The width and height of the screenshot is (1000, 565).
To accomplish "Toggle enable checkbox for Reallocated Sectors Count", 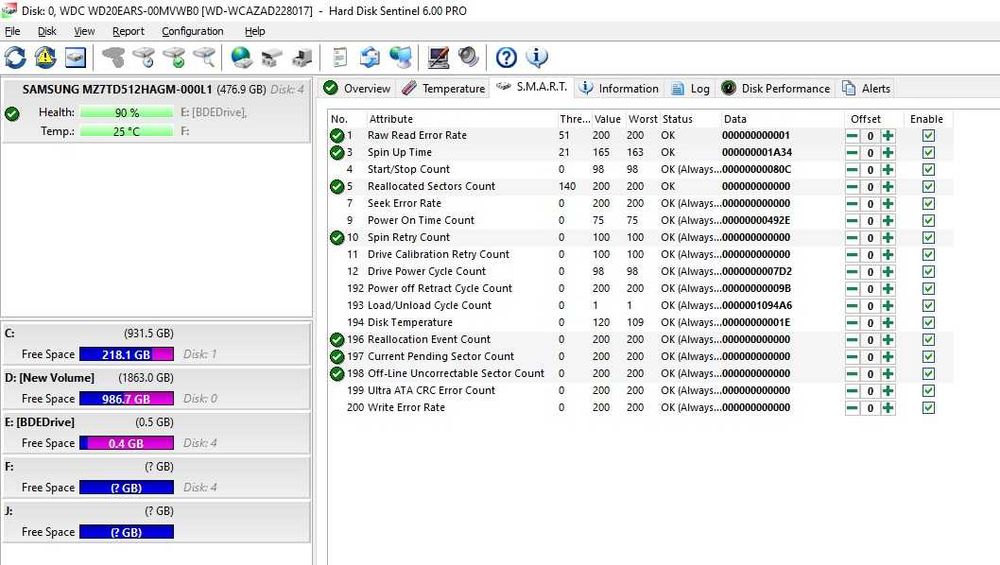I will [x=929, y=186].
